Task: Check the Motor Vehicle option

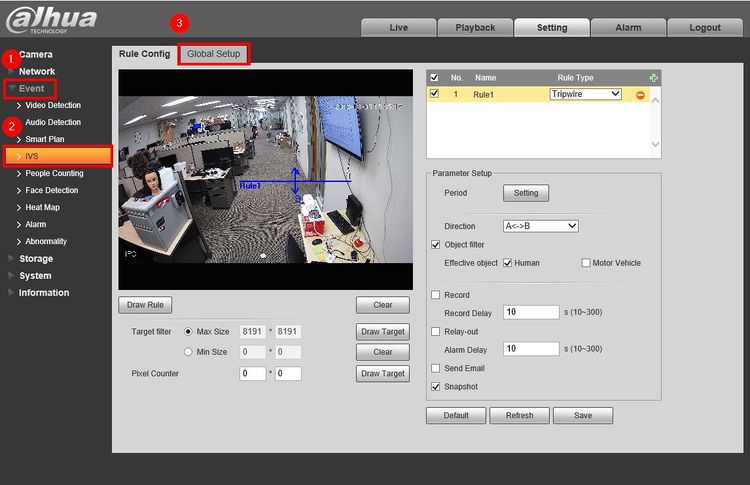Action: click(586, 263)
